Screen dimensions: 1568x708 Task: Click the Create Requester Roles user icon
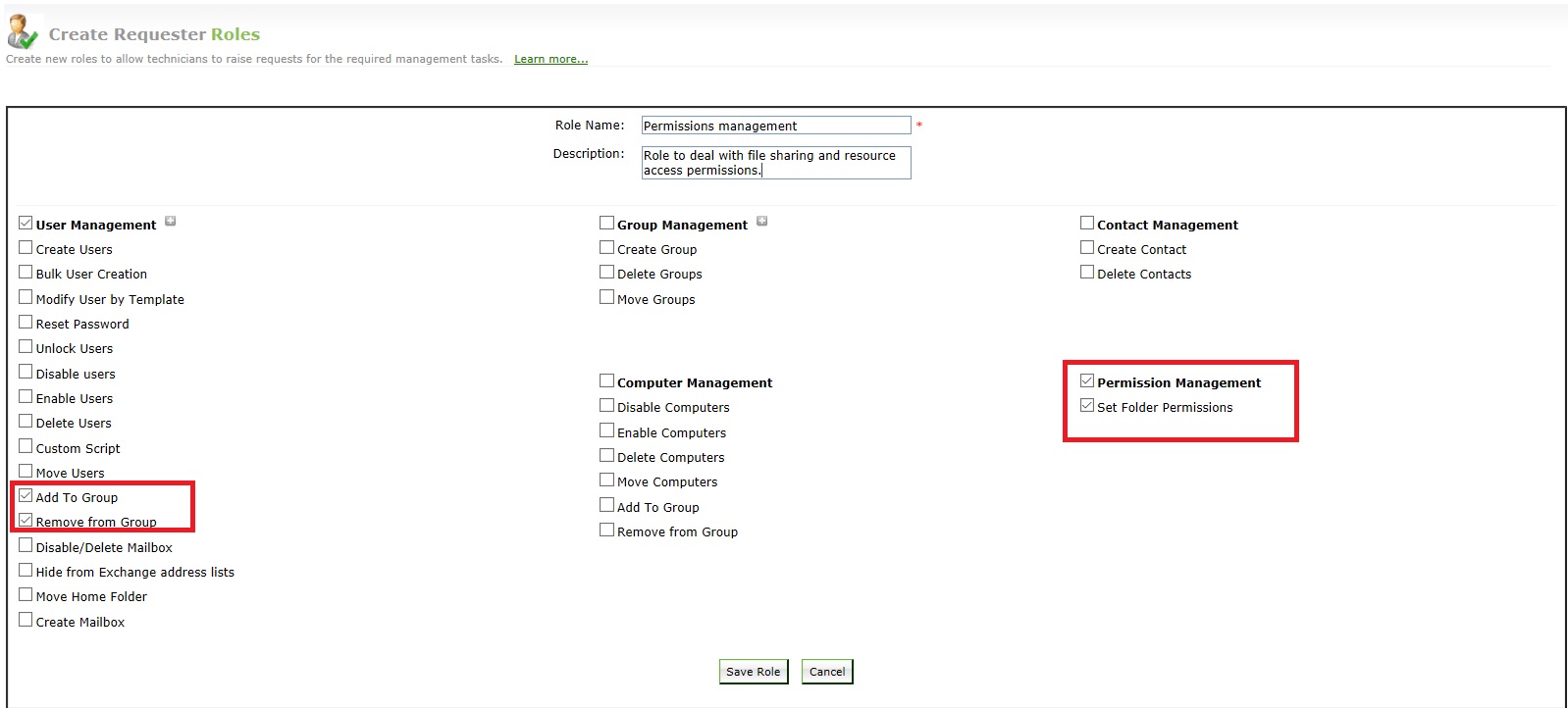coord(23,32)
